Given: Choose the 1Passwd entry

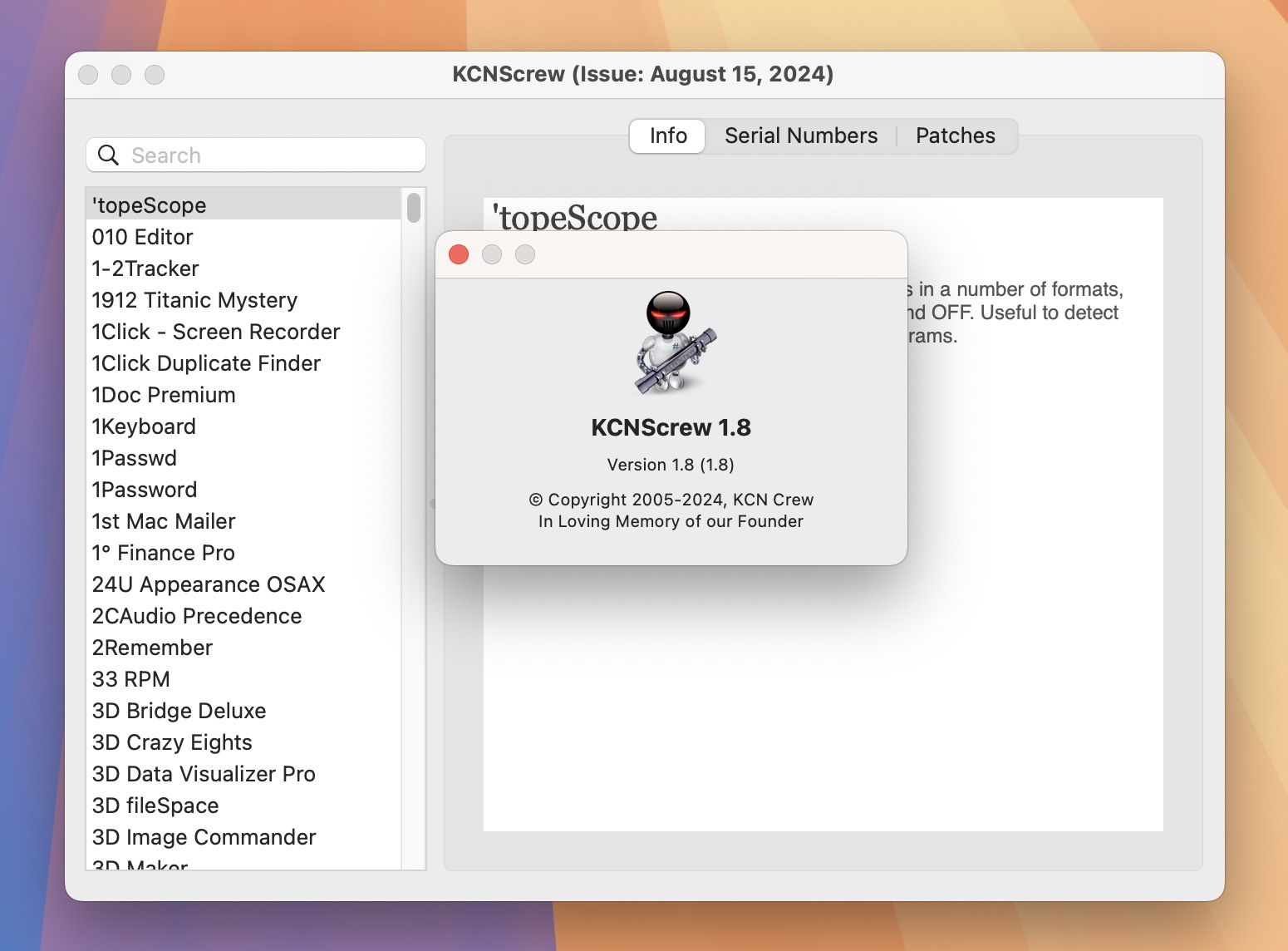Looking at the screenshot, I should coord(243,458).
